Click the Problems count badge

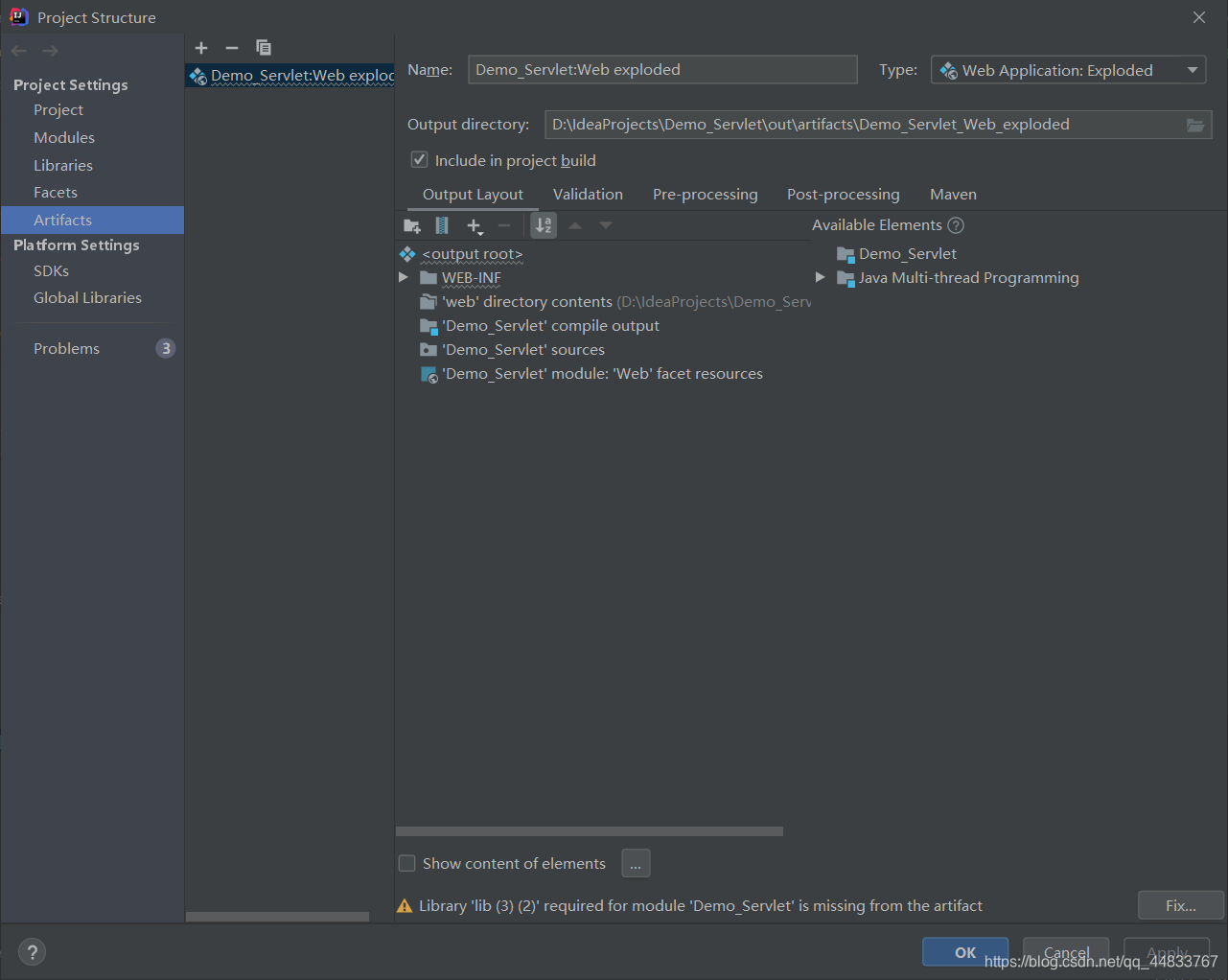[x=166, y=348]
